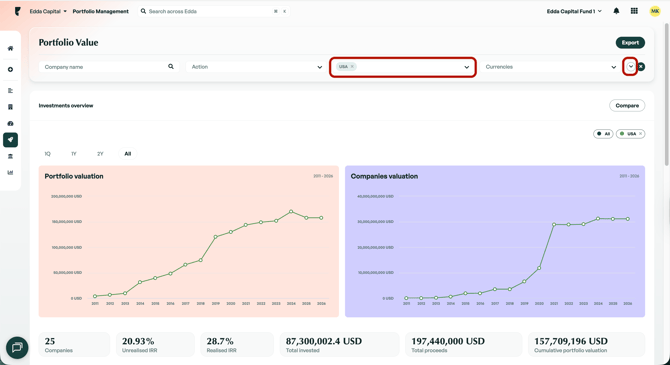Click the 2019 data point on Portfolio valuation
670x365 pixels.
tap(215, 237)
